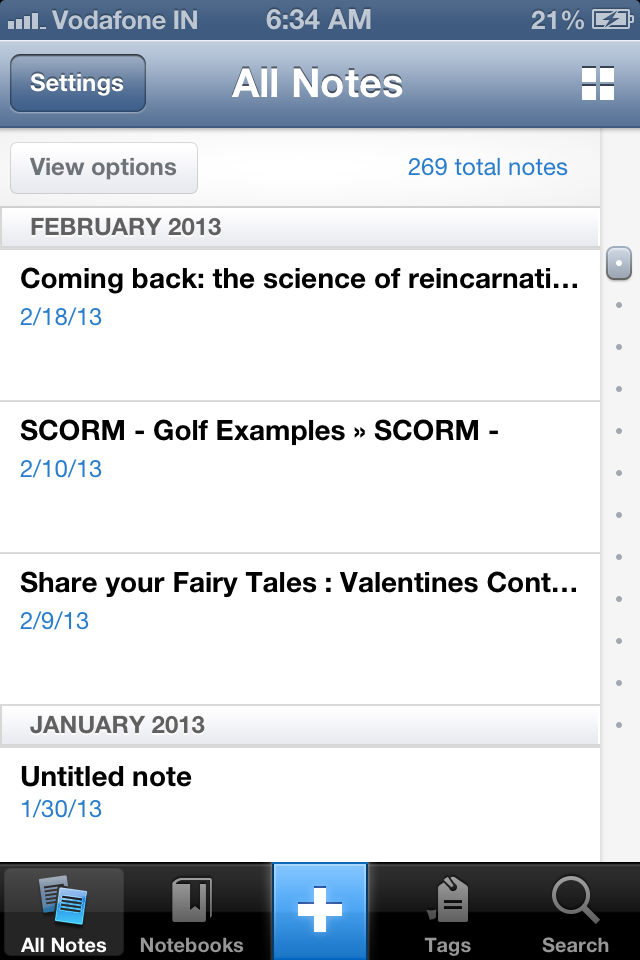Switch to grid view icon
The width and height of the screenshot is (640, 960).
click(x=597, y=83)
